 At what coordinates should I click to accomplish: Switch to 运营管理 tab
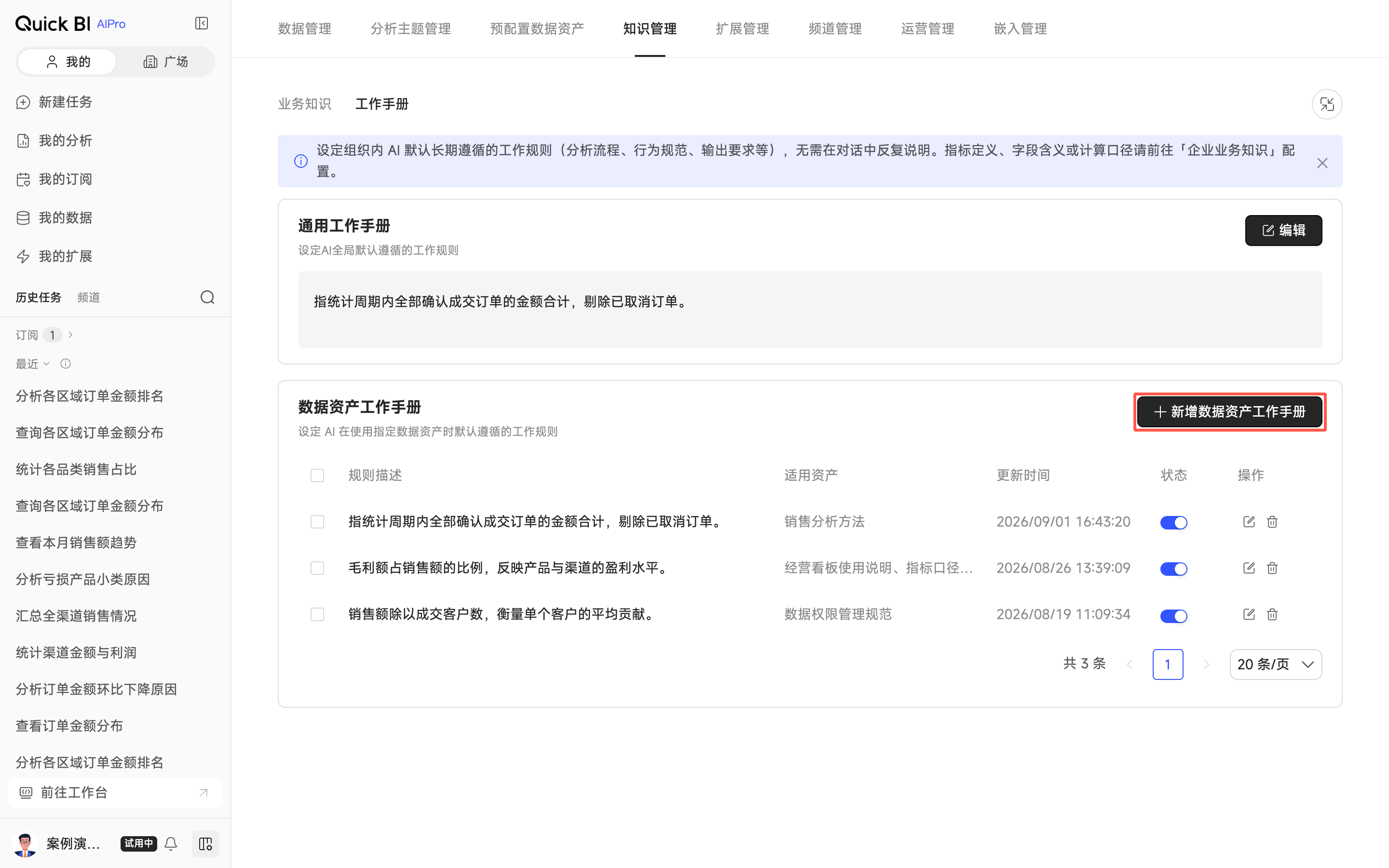927,29
